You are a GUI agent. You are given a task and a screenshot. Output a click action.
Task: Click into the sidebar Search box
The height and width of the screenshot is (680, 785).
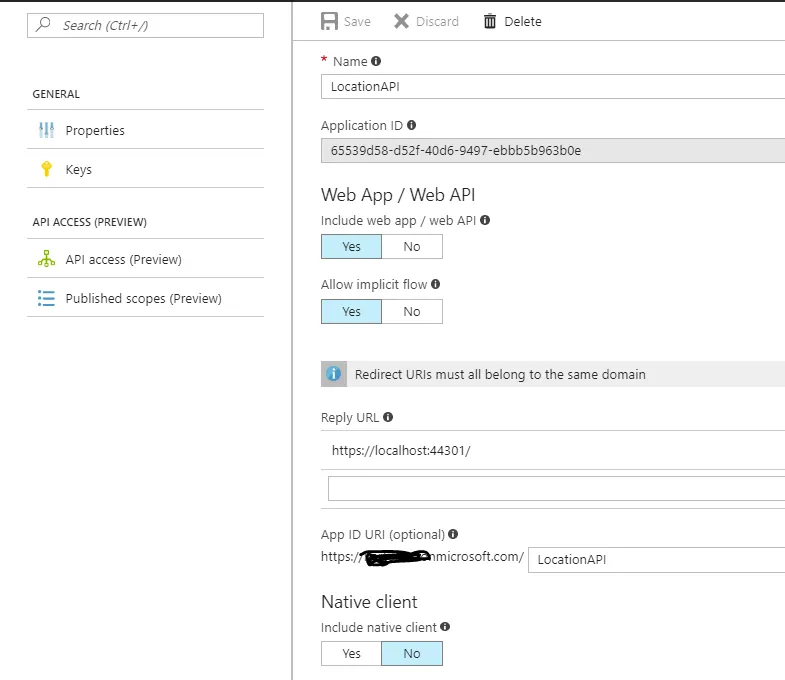155,25
